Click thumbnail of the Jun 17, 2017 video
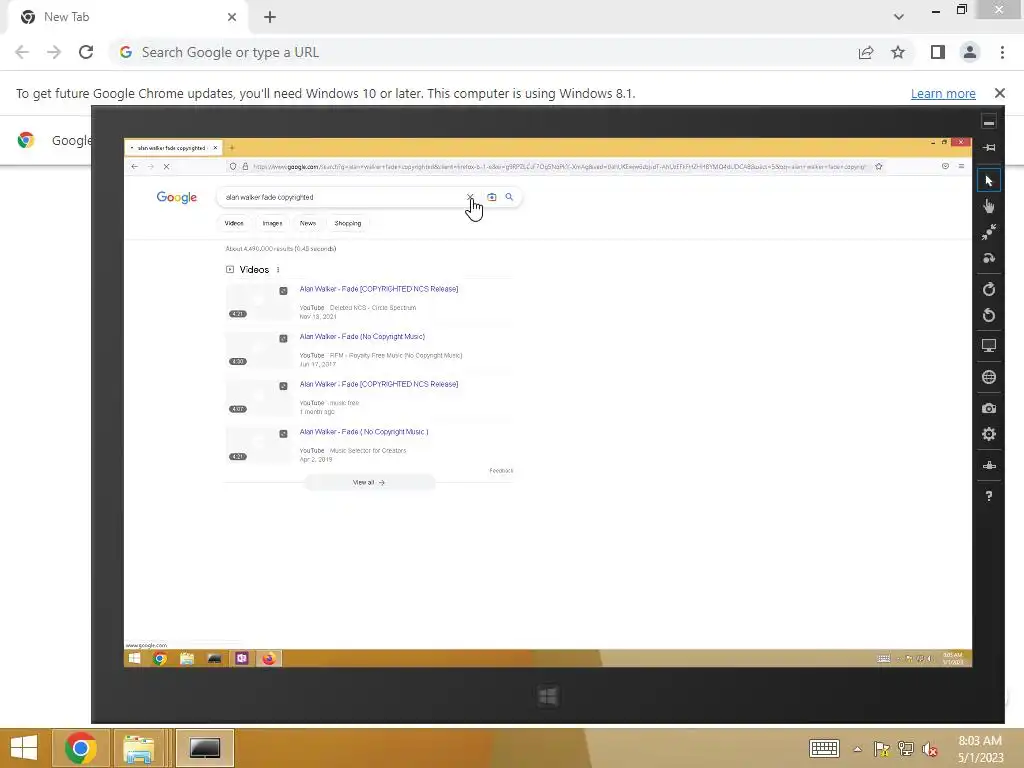The image size is (1024, 768). [259, 349]
